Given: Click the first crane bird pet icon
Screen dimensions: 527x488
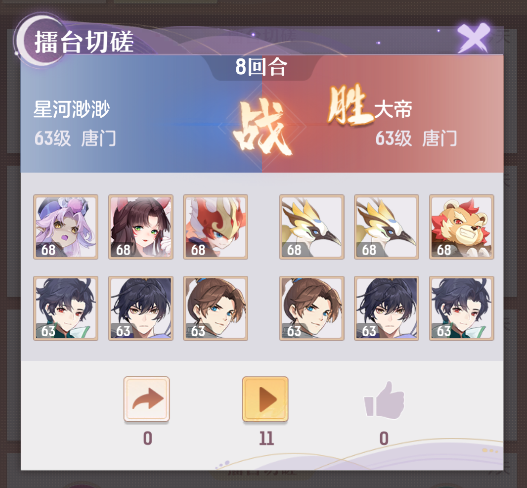Looking at the screenshot, I should coord(312,227).
